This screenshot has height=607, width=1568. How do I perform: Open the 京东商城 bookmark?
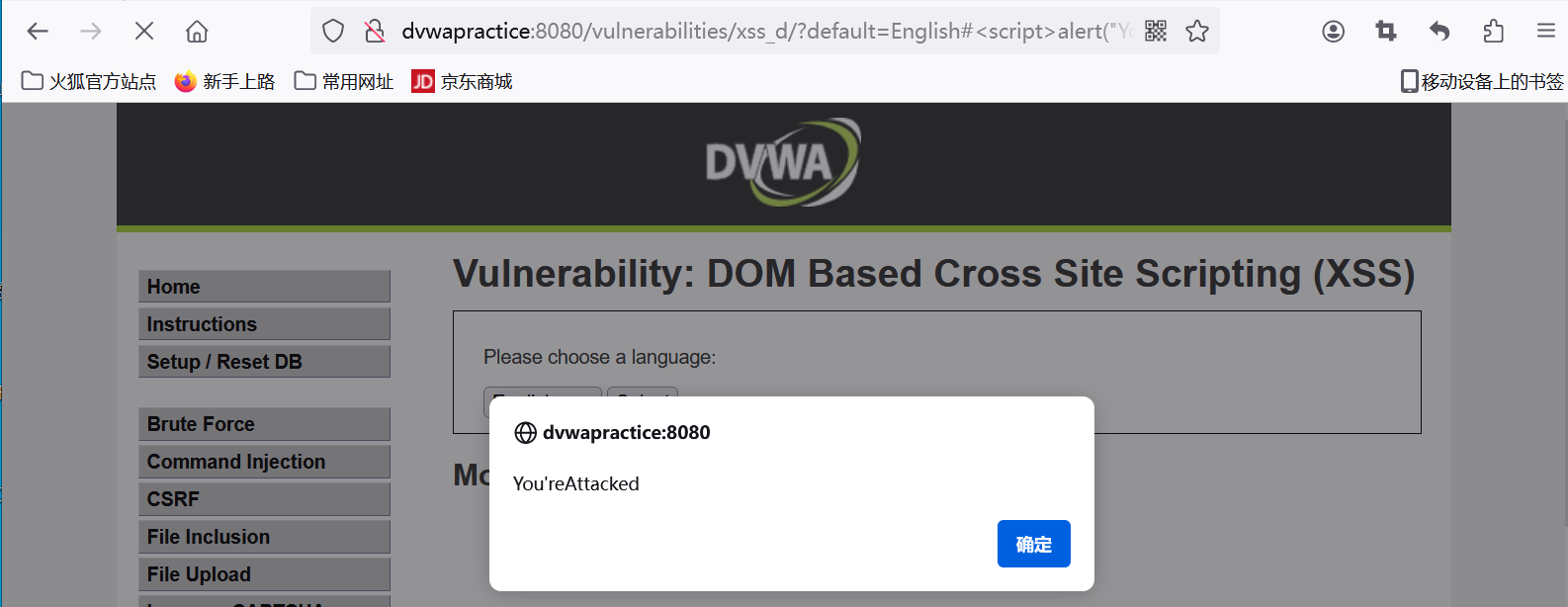pyautogui.click(x=462, y=81)
